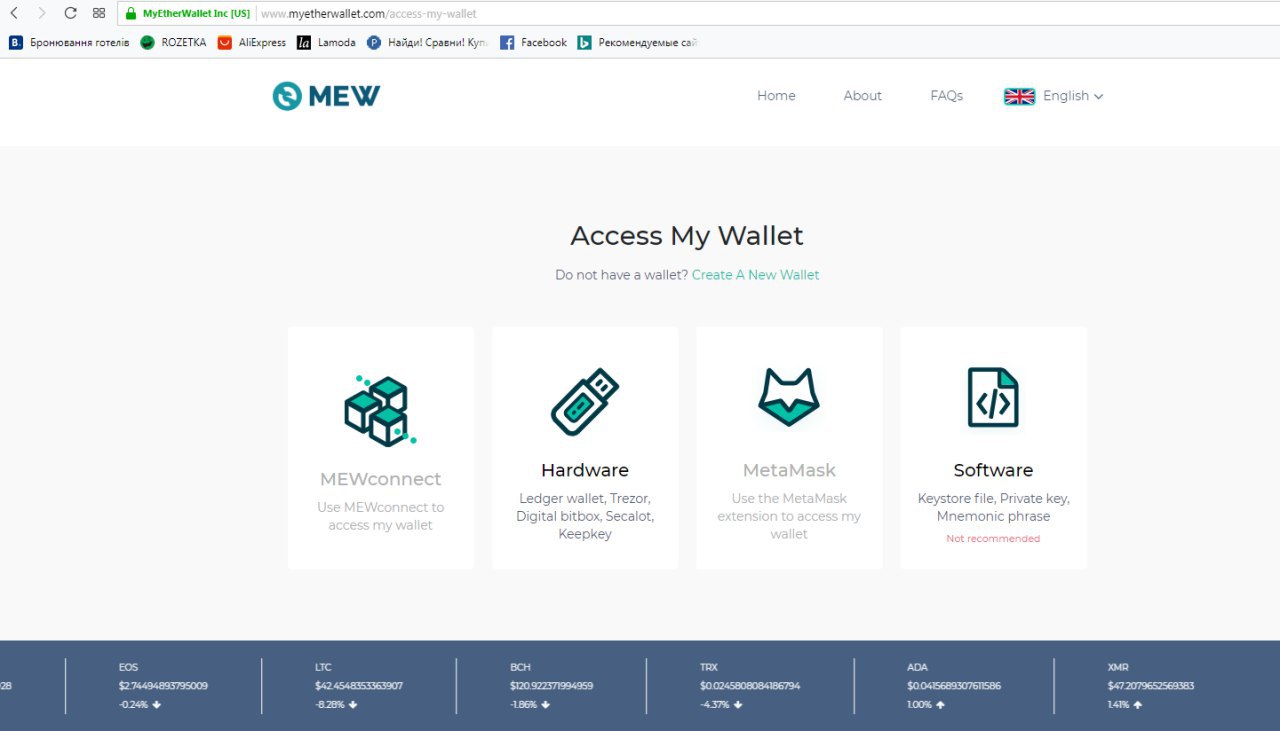This screenshot has height=731, width=1280.
Task: Open the ROZETKA bookmark
Action: pyautogui.click(x=173, y=42)
